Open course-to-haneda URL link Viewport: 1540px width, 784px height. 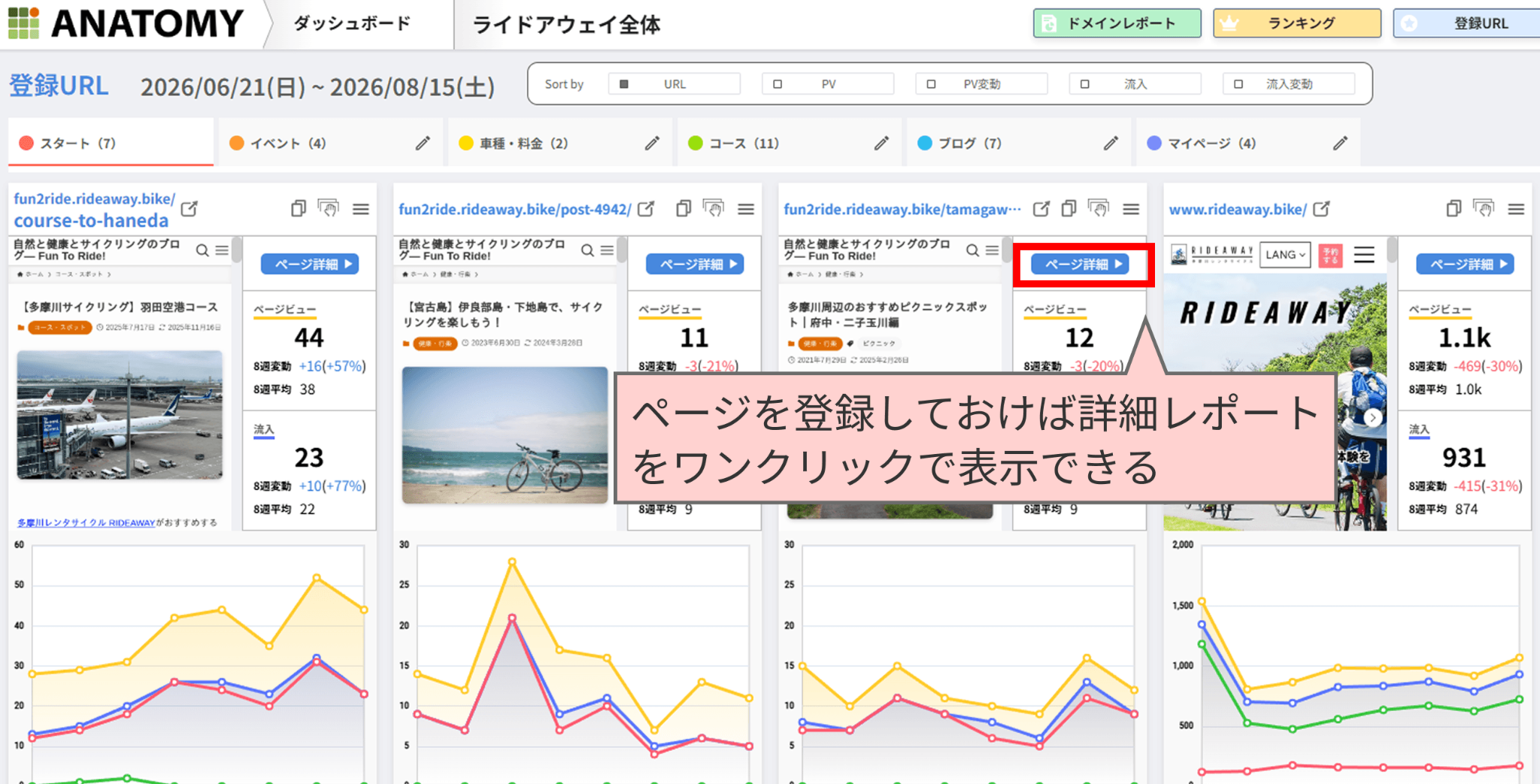[94, 210]
